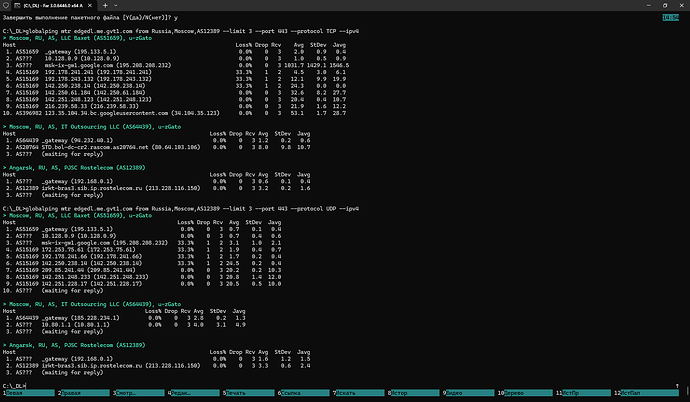Click the 7 Искать key bar button
Image resolution: width=690 pixels, height=402 pixels.
pos(360,393)
